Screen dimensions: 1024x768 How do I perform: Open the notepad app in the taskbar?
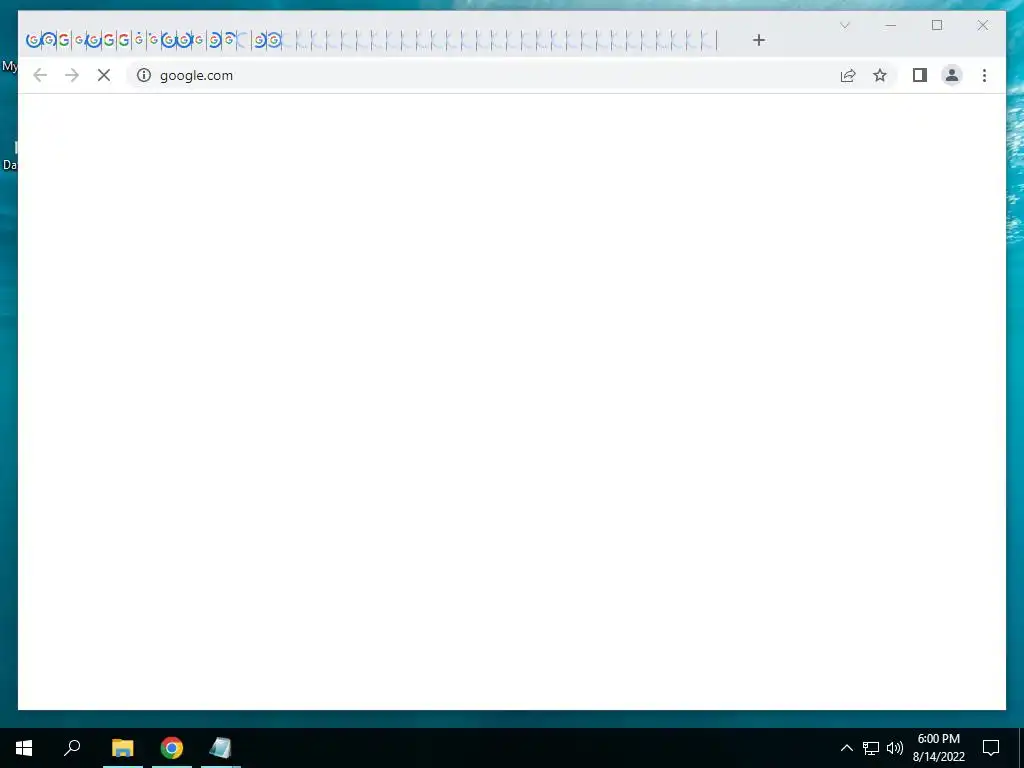coord(221,748)
